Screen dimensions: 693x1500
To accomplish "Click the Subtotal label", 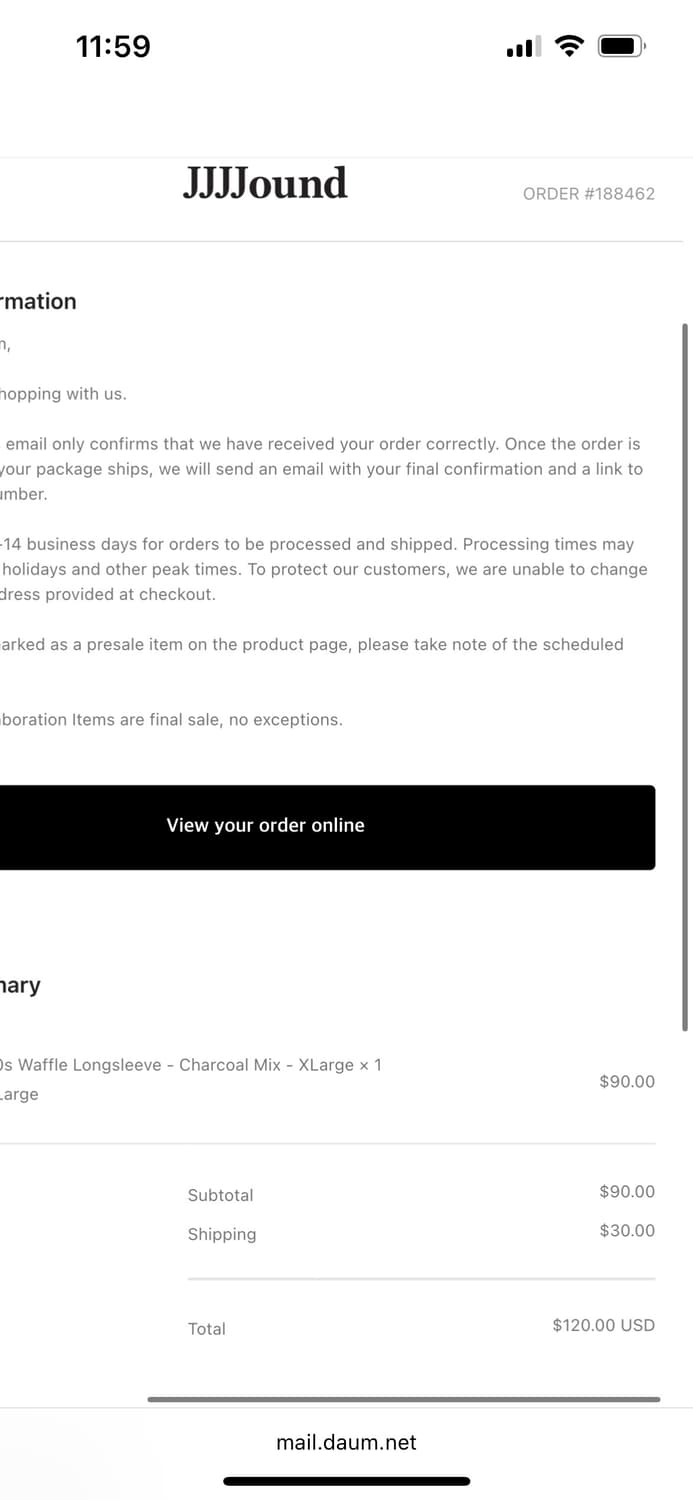I will (220, 1195).
